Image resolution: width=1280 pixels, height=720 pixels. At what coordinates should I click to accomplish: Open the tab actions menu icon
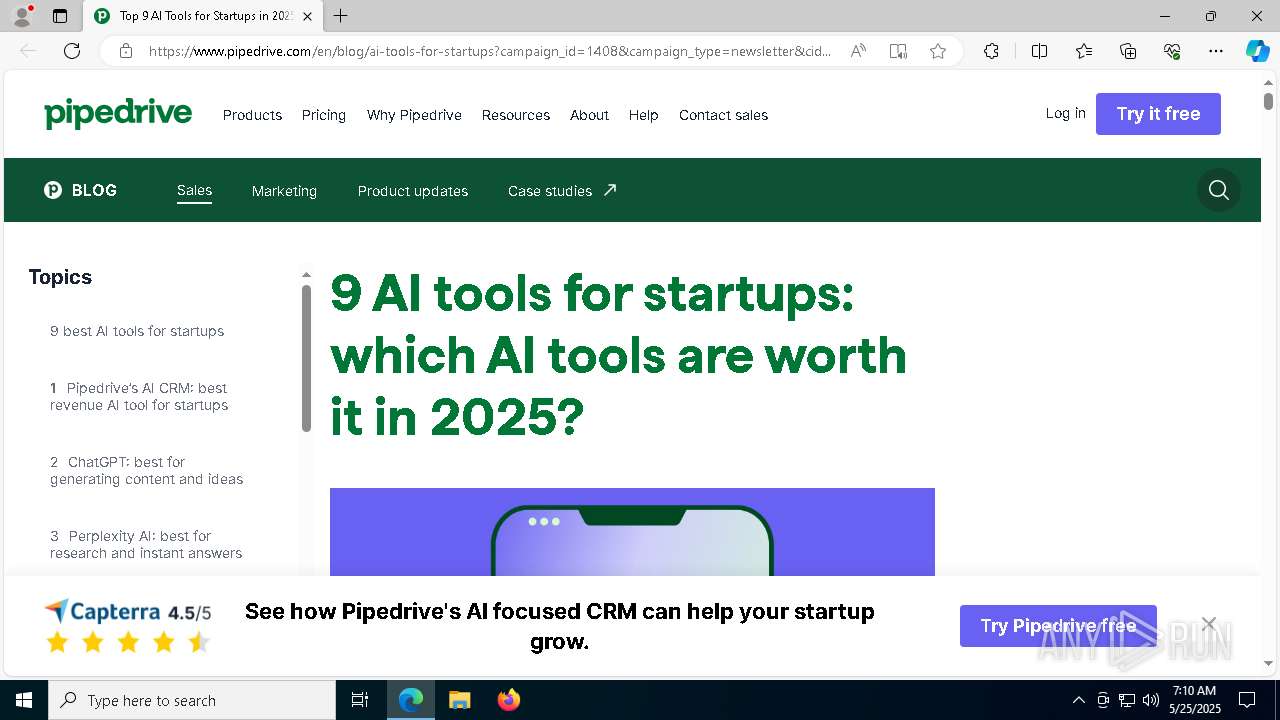coord(60,16)
